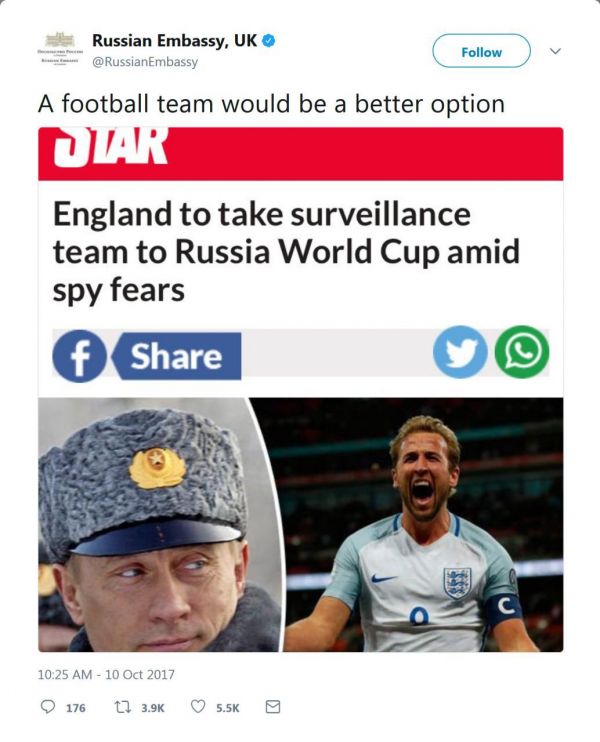Click the Facebook Share button
The width and height of the screenshot is (600, 742).
tap(176, 356)
